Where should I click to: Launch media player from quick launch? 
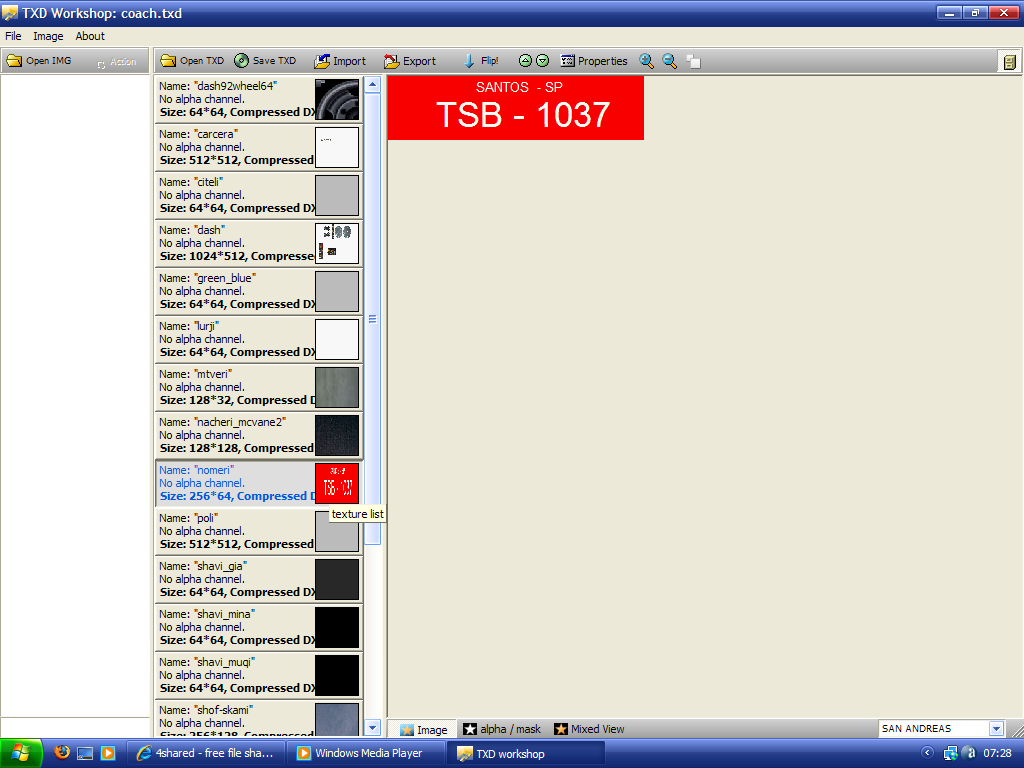point(108,754)
